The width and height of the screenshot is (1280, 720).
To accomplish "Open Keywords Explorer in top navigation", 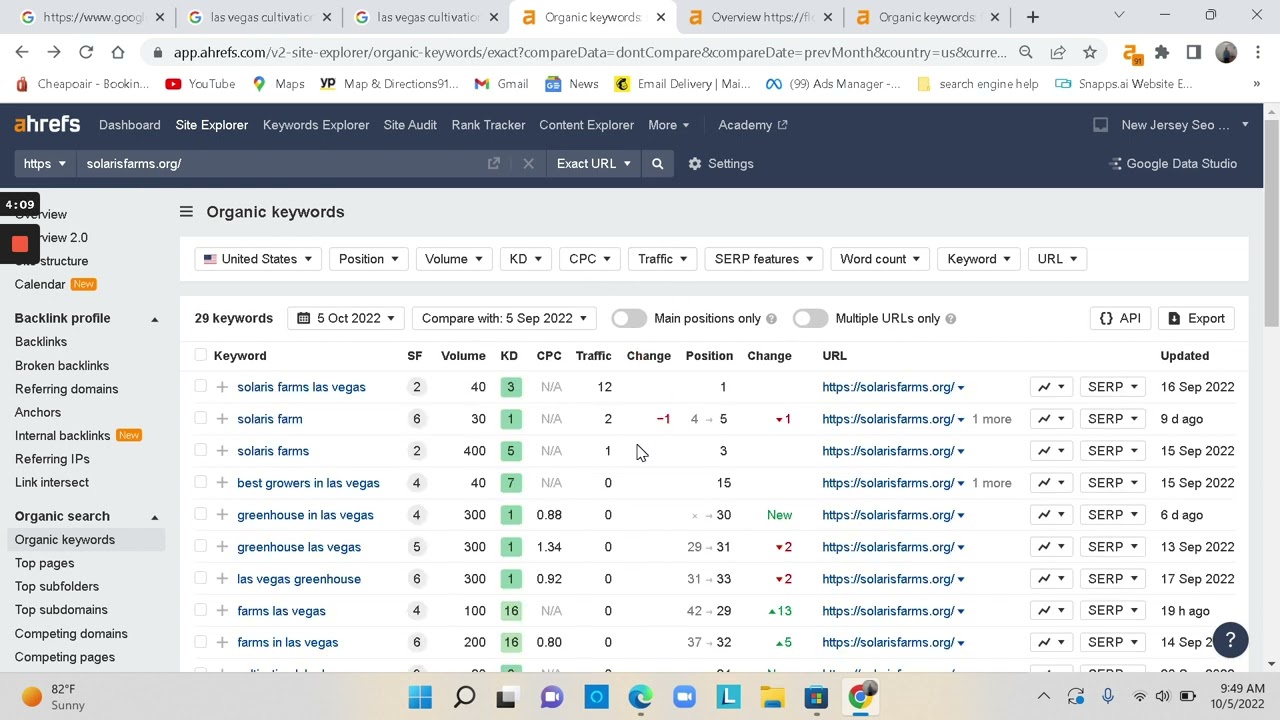I will 316,125.
